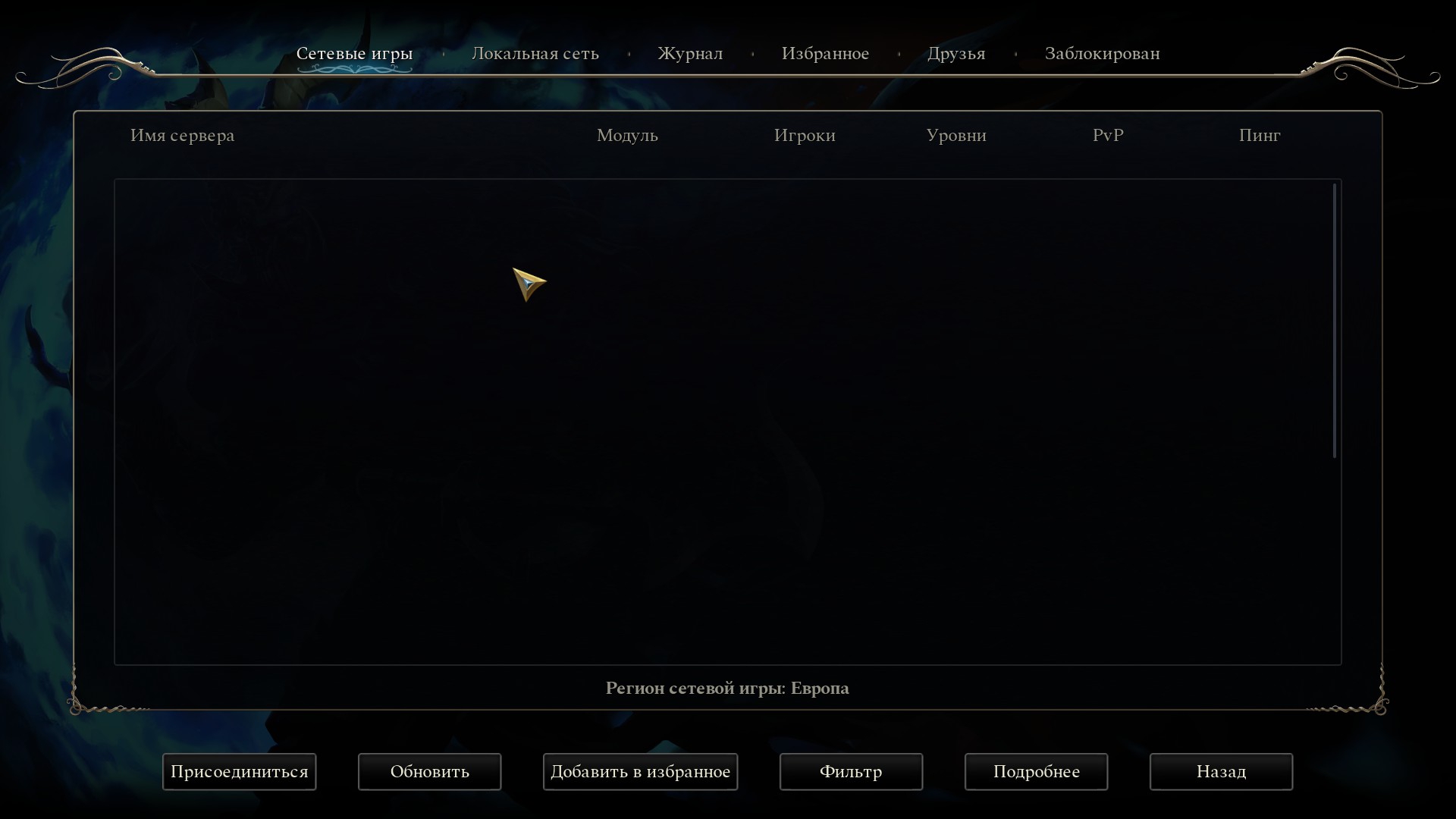Sort servers by Уровни column header

956,136
